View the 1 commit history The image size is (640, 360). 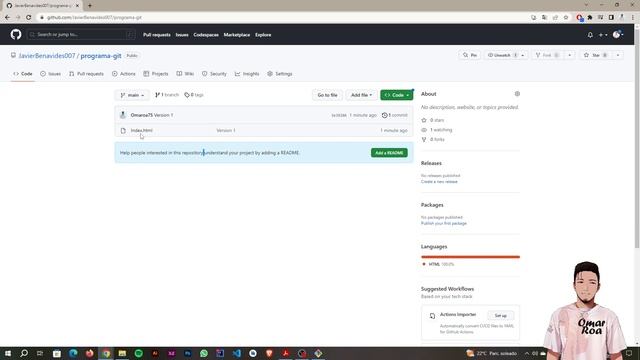click(394, 115)
